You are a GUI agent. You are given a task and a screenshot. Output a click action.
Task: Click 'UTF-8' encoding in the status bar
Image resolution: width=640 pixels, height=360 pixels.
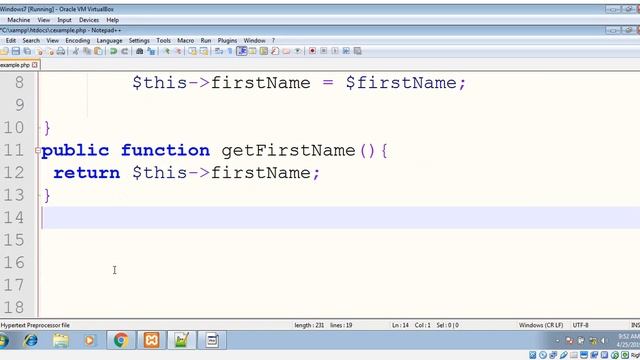pos(580,325)
